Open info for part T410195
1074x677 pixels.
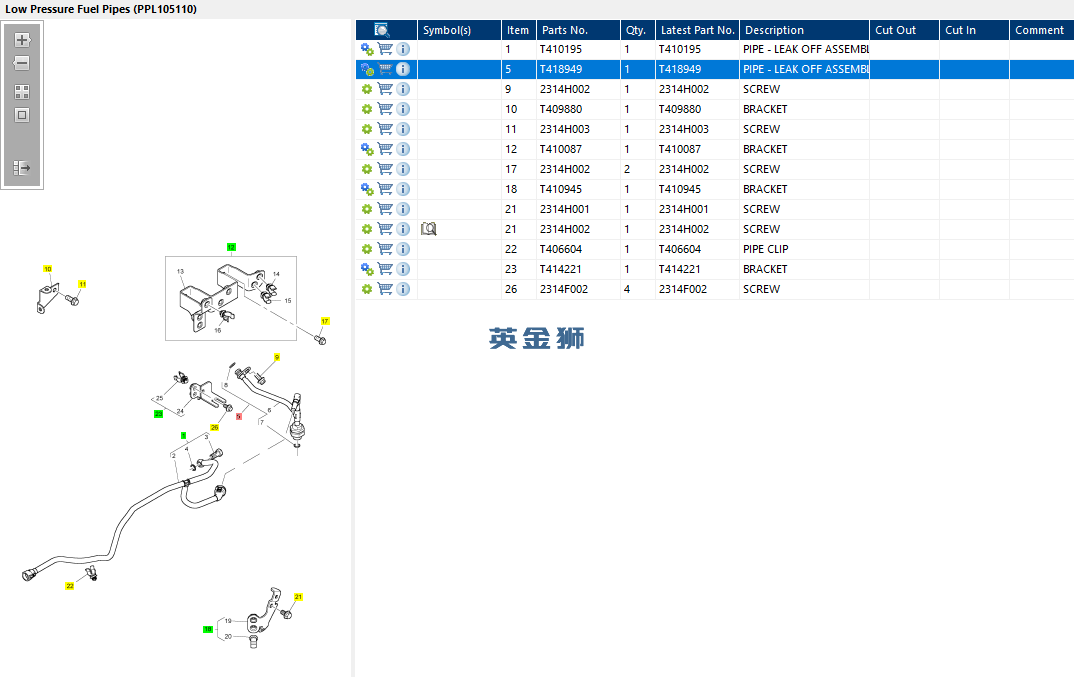click(x=403, y=49)
